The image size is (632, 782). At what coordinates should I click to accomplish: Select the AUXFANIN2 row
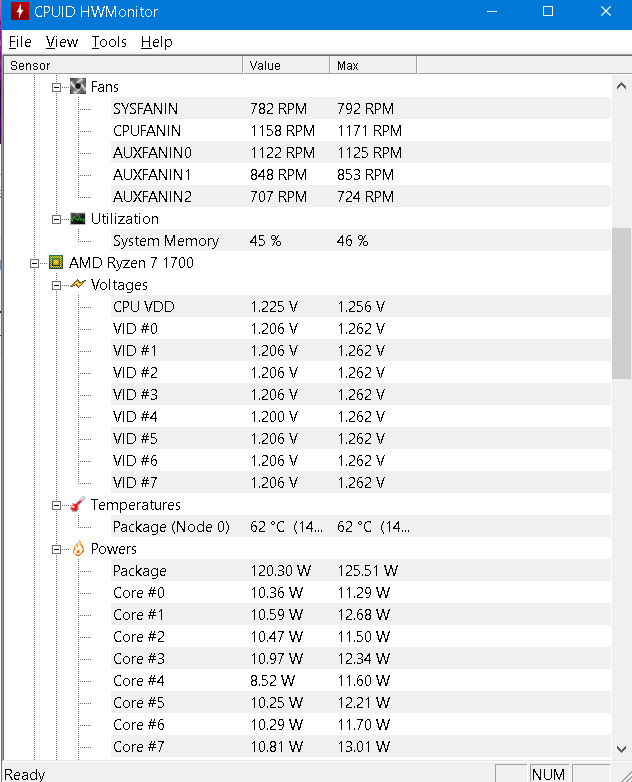pos(361,196)
